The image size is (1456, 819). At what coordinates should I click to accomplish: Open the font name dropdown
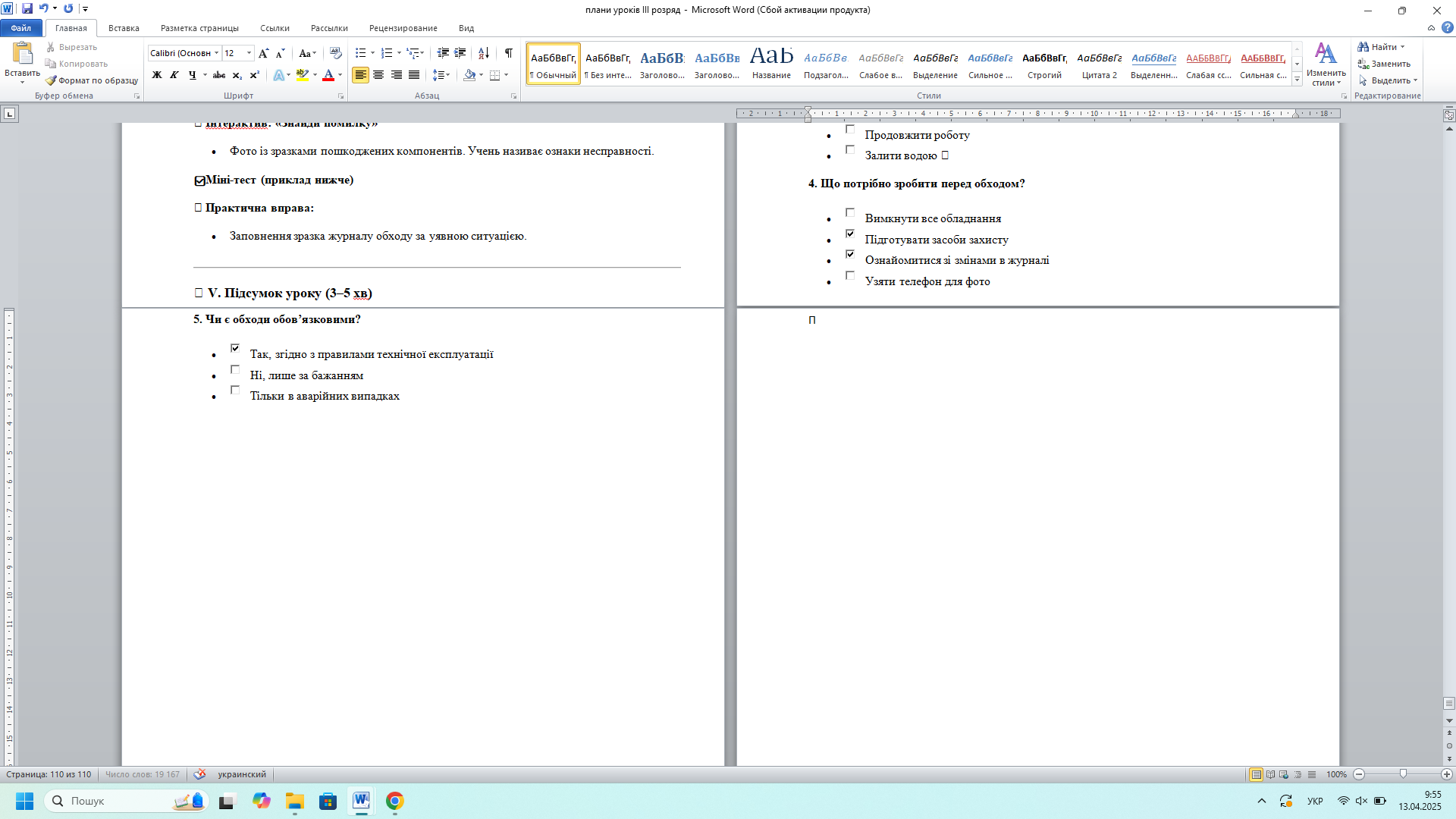217,53
